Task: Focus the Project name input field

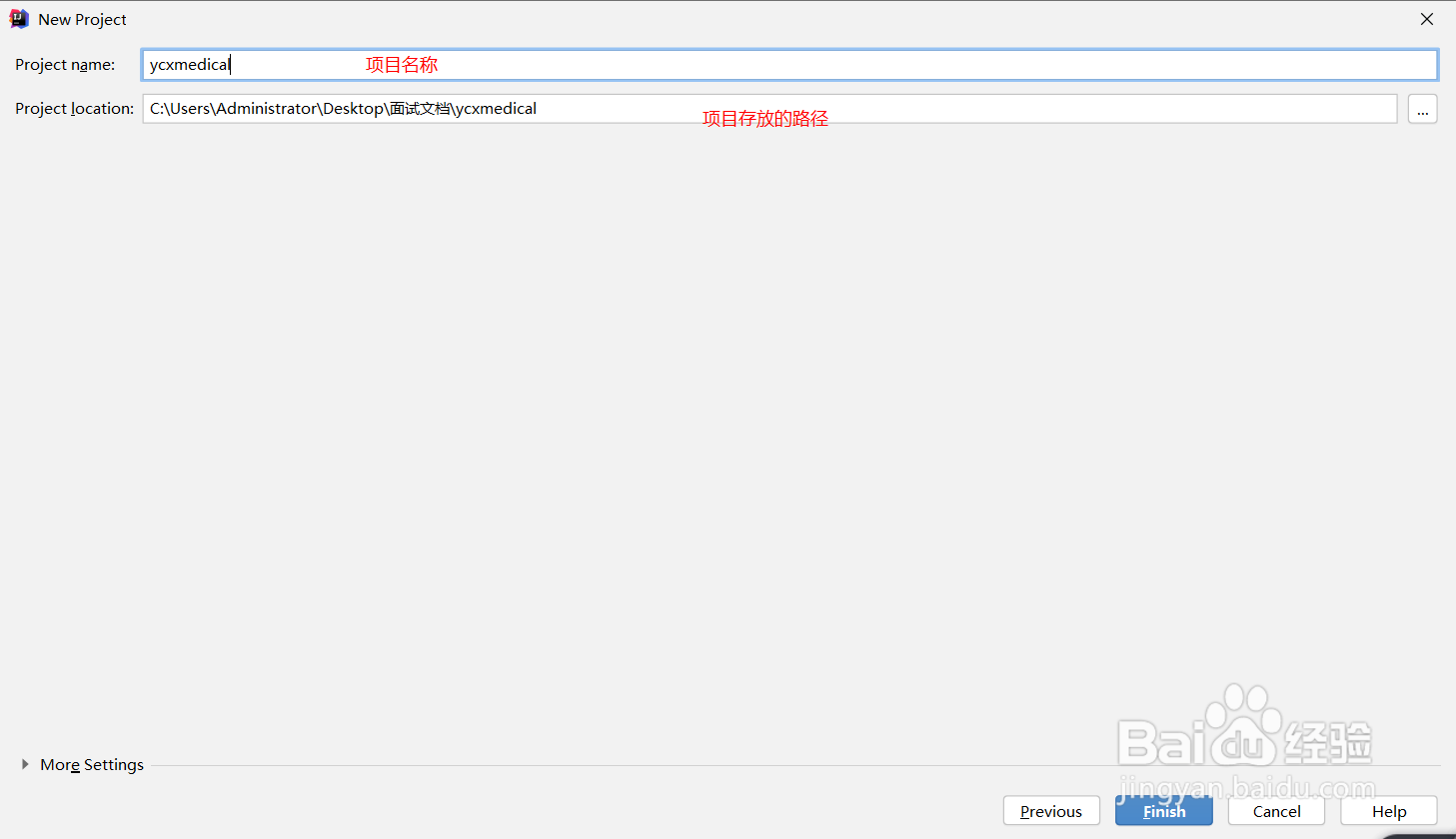Action: tap(789, 65)
